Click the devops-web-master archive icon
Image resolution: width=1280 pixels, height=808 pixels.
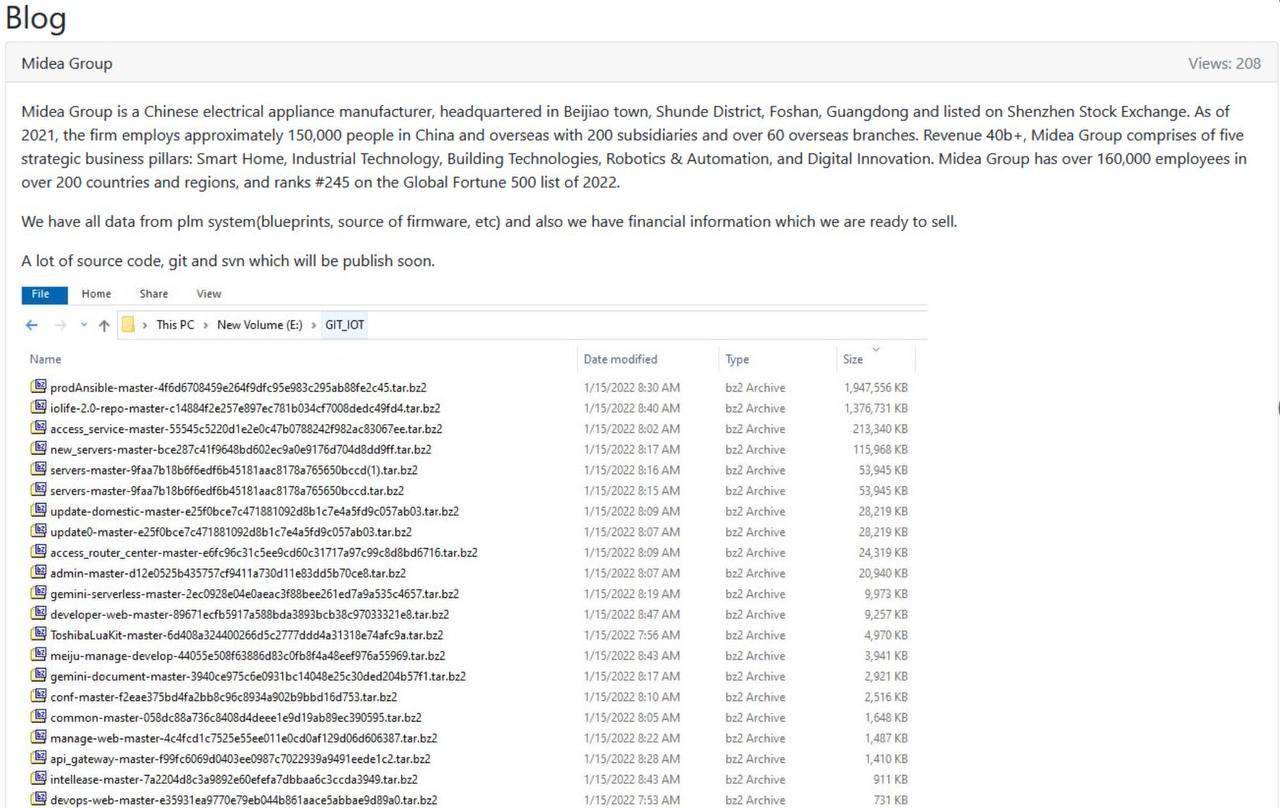point(39,800)
